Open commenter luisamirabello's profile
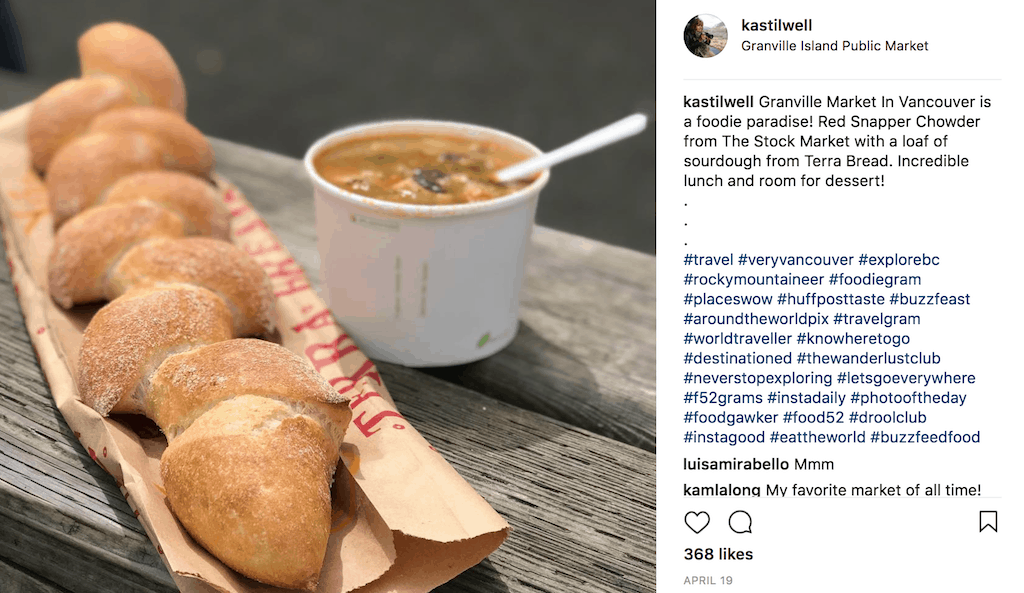This screenshot has height=593, width=1024. pos(736,464)
